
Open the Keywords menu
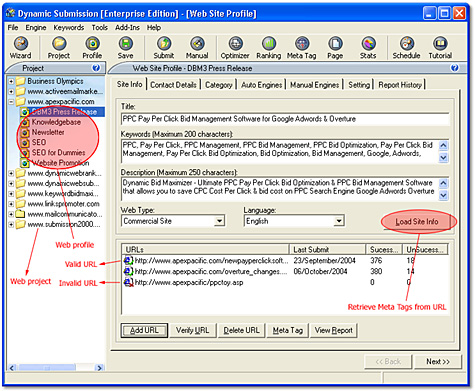[69, 28]
